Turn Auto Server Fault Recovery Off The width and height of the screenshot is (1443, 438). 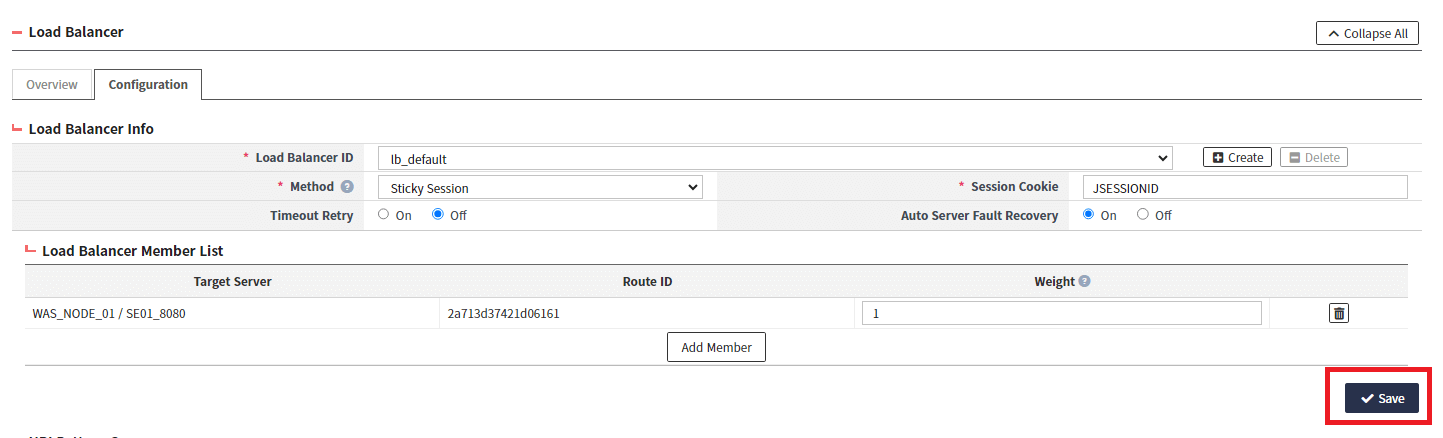[x=1143, y=215]
